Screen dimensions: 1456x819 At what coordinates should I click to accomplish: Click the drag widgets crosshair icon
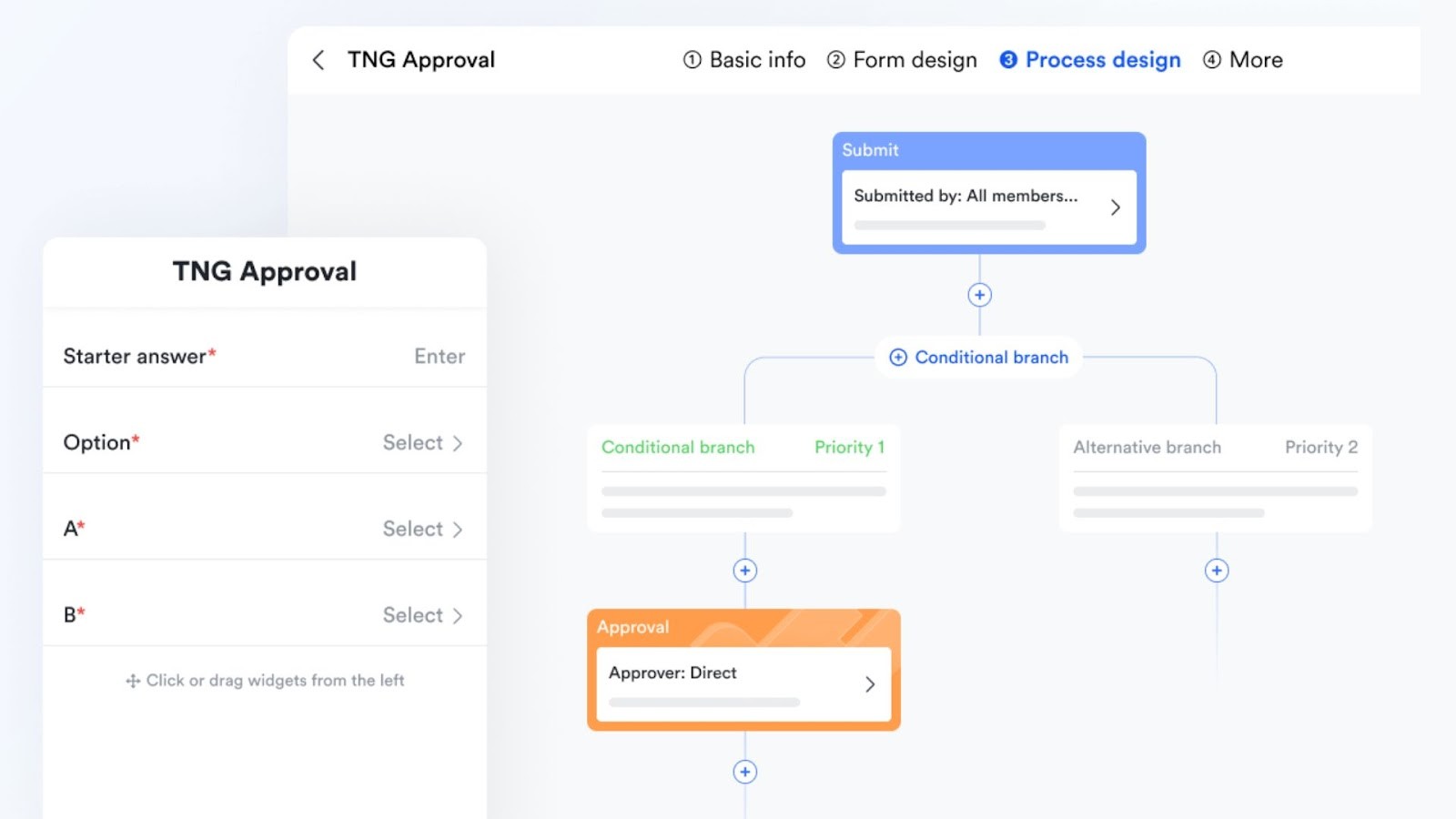(132, 680)
